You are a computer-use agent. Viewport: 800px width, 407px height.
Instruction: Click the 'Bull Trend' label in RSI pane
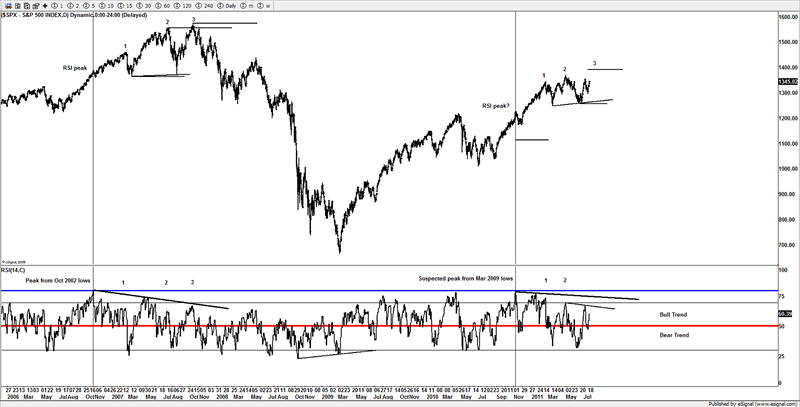pos(673,315)
